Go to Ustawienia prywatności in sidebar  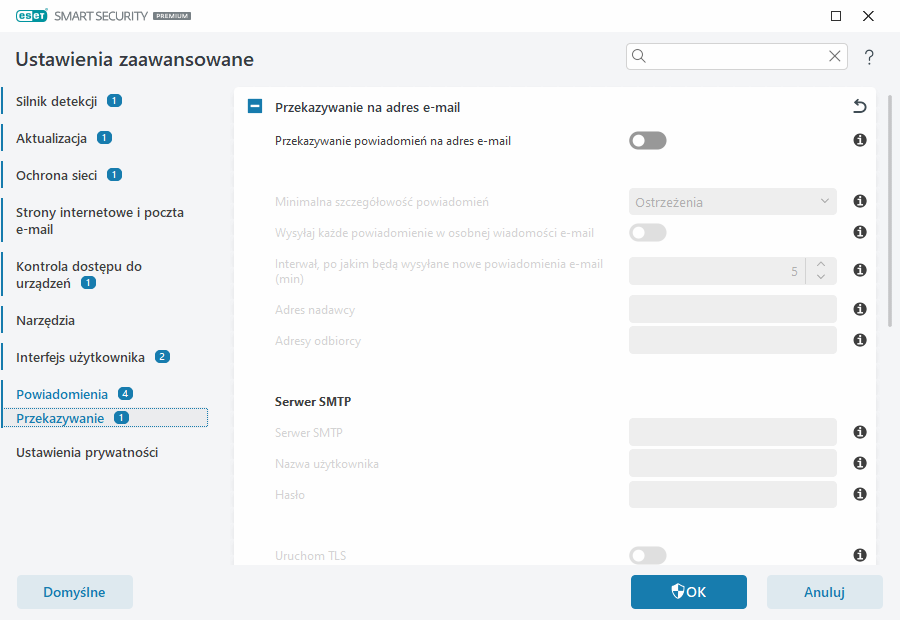tap(87, 452)
